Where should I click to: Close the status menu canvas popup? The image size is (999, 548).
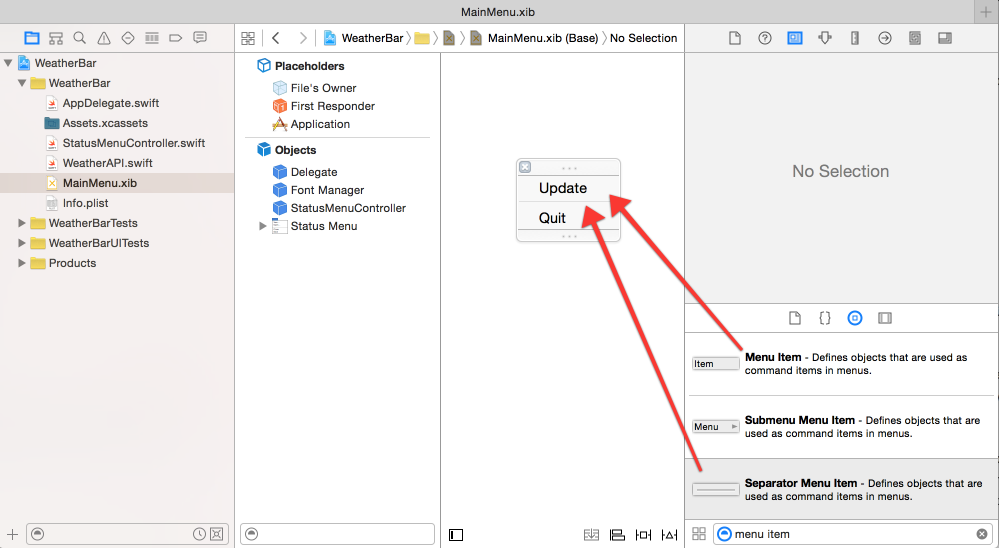pyautogui.click(x=525, y=167)
